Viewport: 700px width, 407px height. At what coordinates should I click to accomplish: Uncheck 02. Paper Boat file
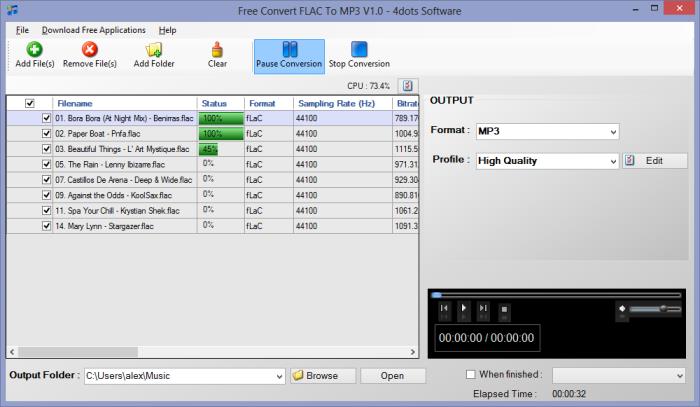click(x=46, y=133)
